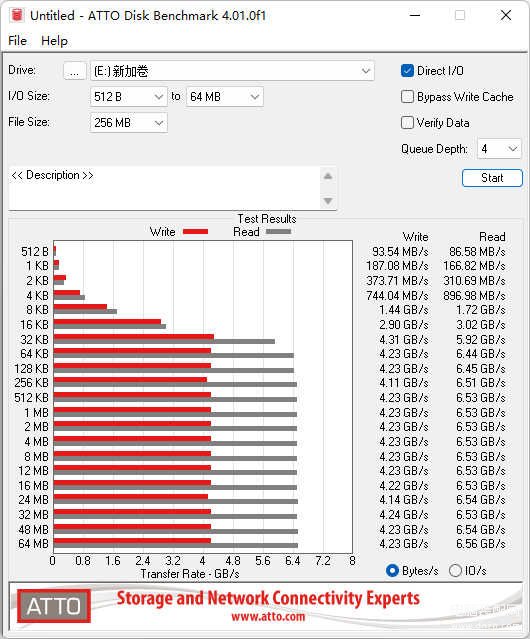Click the "12 MB" chart row label
Viewport: 530px width, 639px height.
point(33,471)
